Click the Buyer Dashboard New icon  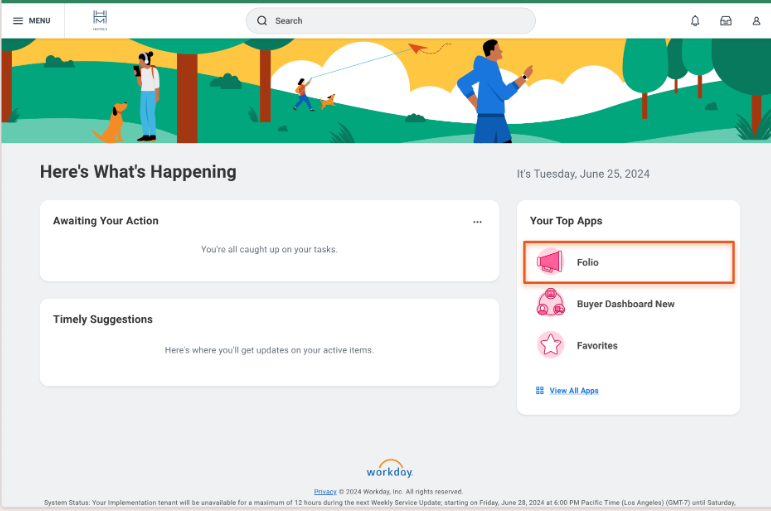point(550,303)
